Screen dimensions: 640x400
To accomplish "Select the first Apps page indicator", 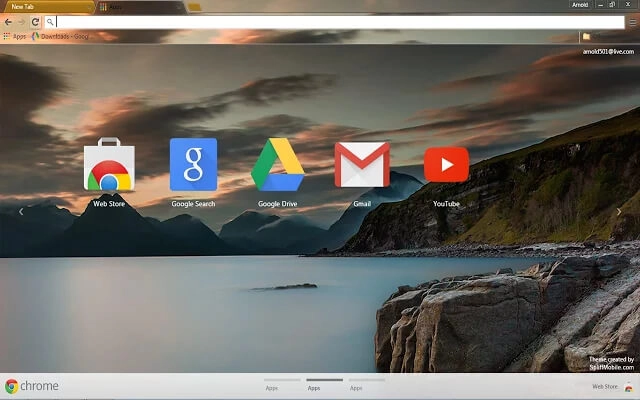I will pyautogui.click(x=282, y=384).
